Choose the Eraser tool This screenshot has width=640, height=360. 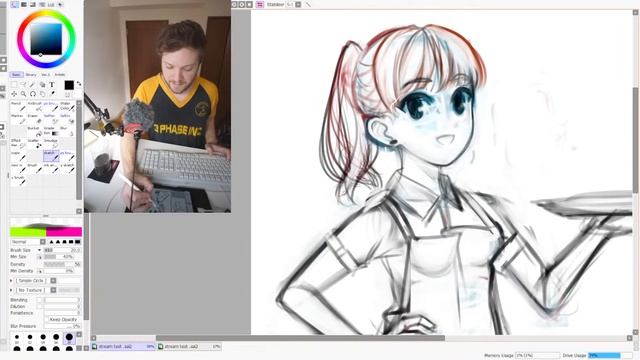tap(35, 119)
